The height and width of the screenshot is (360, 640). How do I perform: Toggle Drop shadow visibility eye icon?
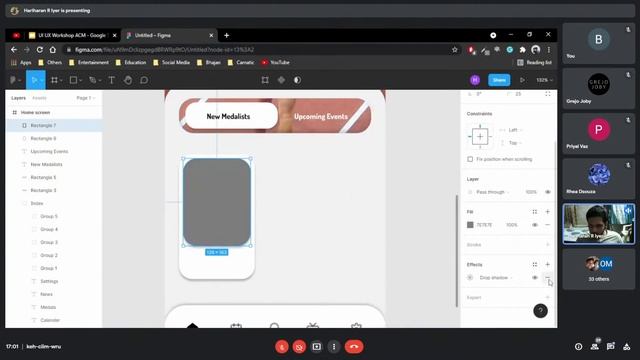[535, 278]
